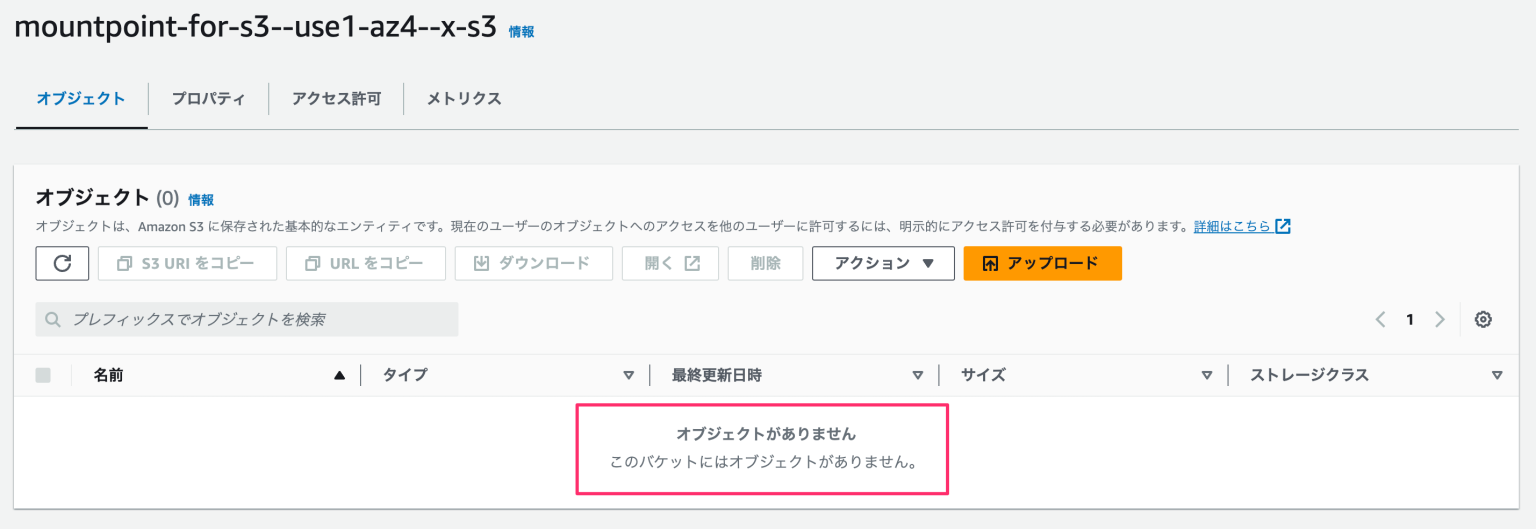Open the アクセス許可 tab
The image size is (1536, 529).
pos(336,99)
